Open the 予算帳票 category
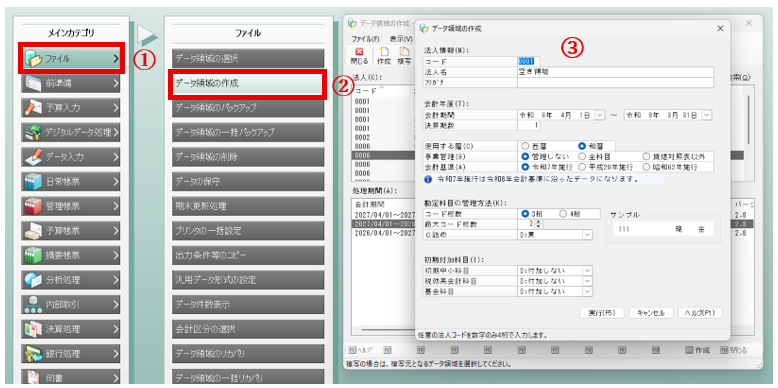This screenshot has height=388, width=778. point(71,231)
